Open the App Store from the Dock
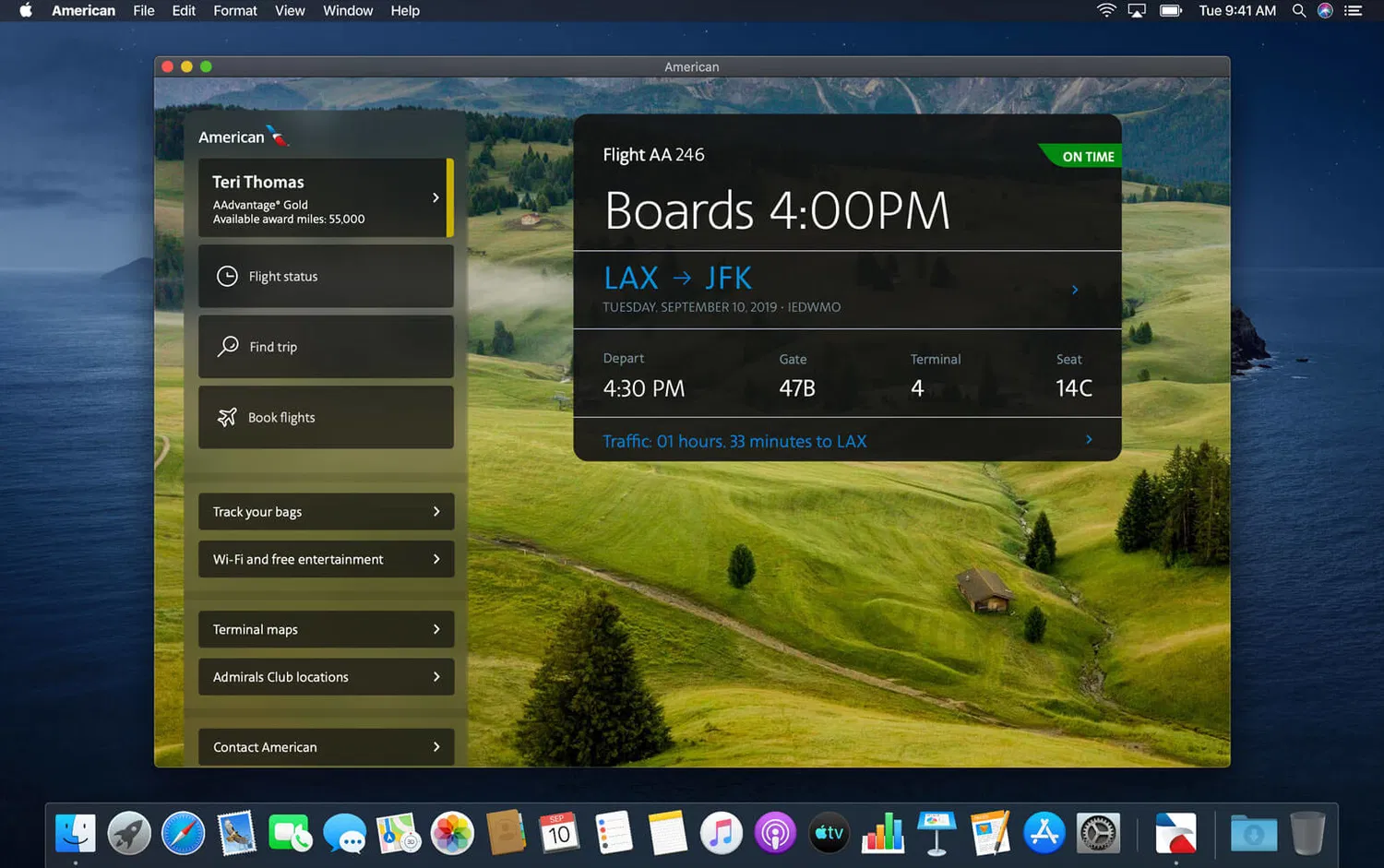This screenshot has height=868, width=1384. (1044, 834)
